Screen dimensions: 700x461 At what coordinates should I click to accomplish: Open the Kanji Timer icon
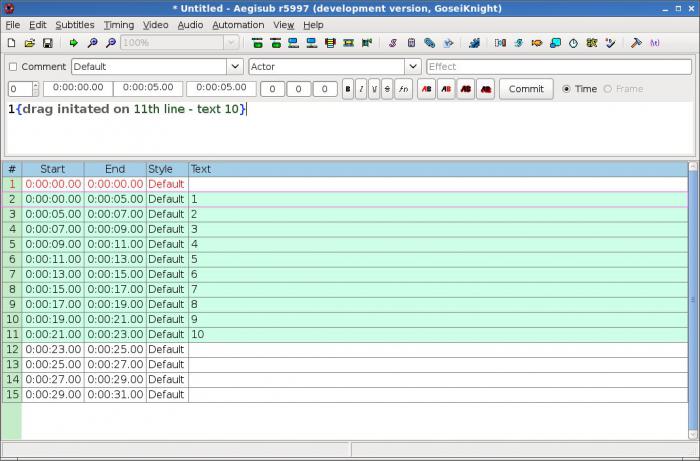[x=592, y=43]
